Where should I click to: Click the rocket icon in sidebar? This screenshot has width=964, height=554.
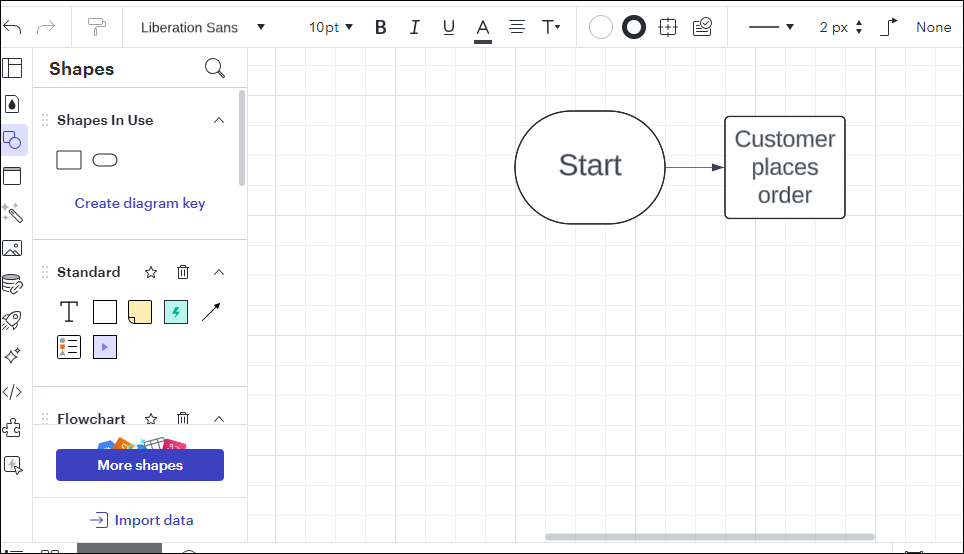tap(12, 320)
